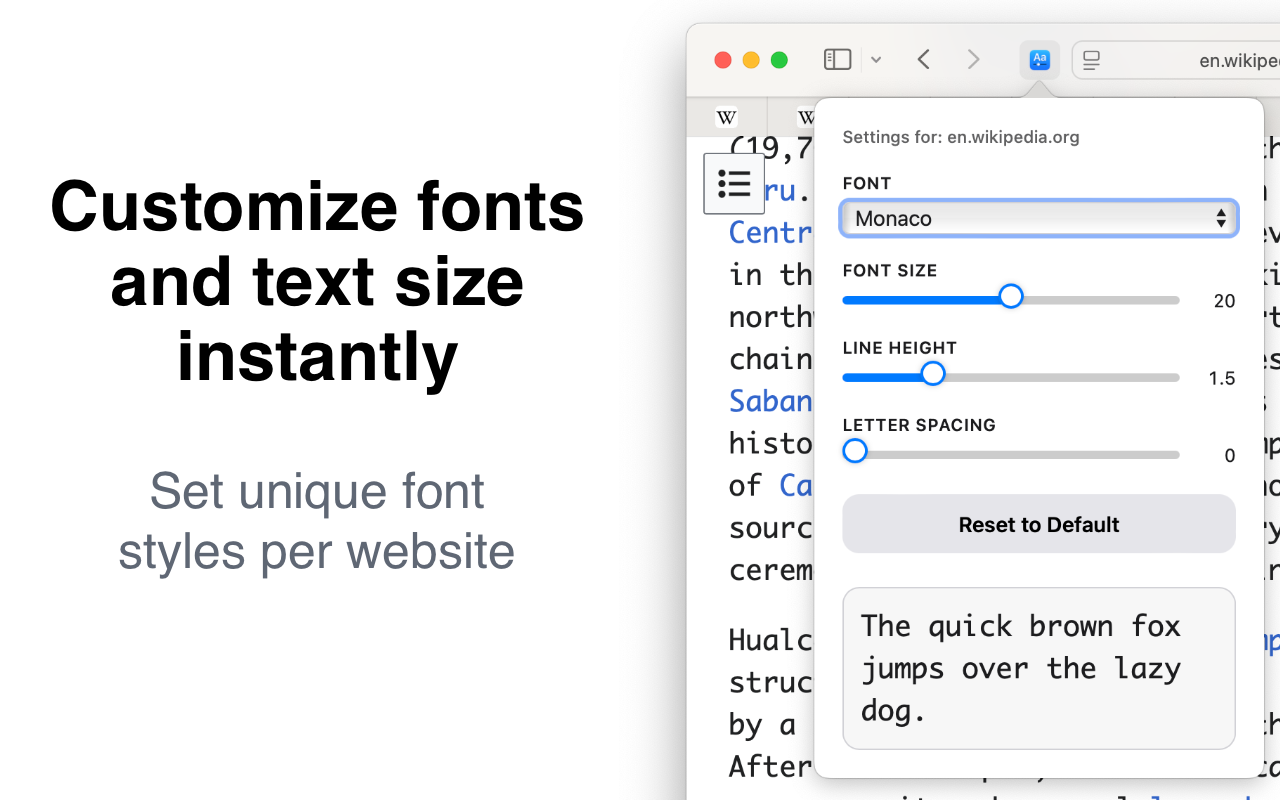Click the Aa font extension icon

coord(1040,60)
